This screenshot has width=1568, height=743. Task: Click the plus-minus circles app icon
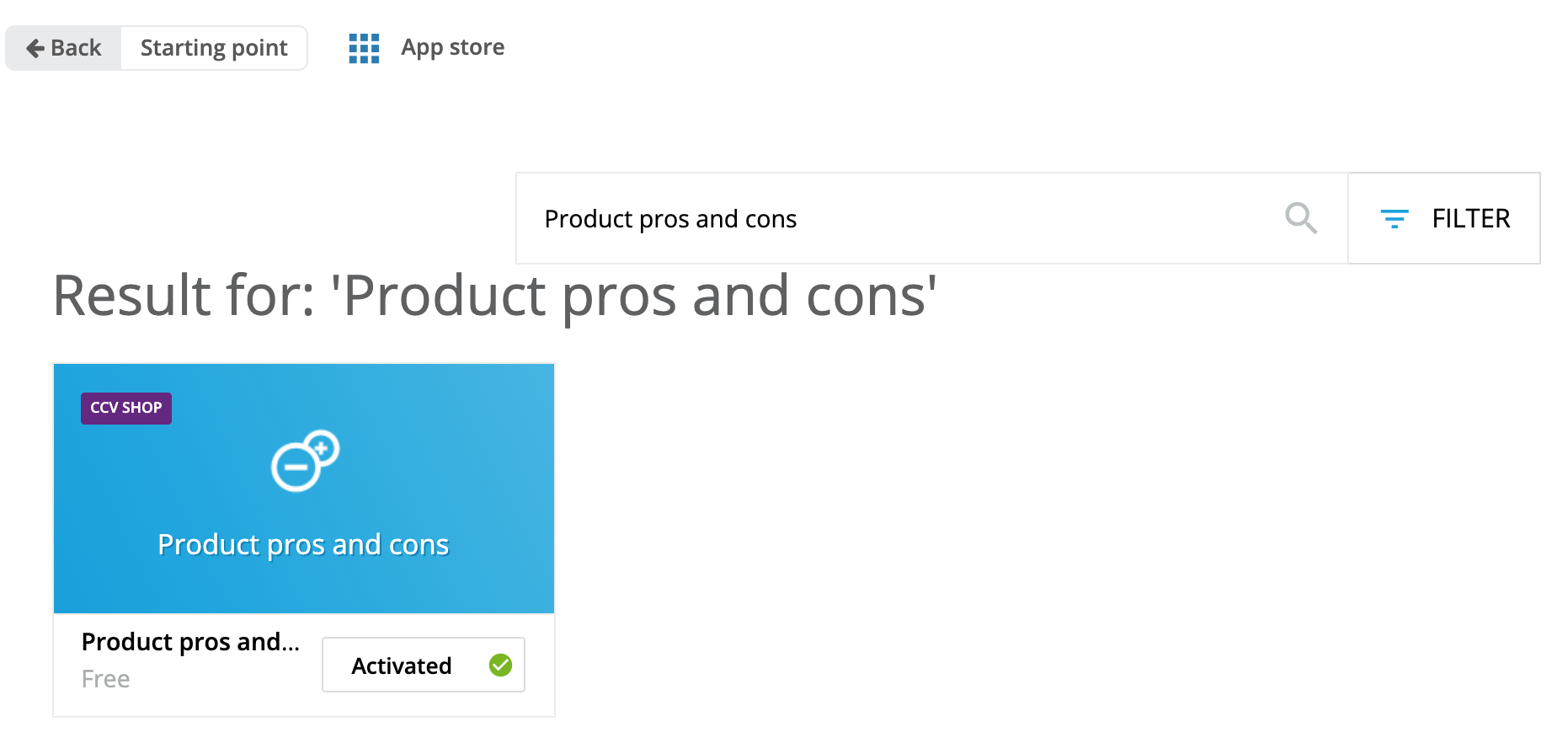304,461
